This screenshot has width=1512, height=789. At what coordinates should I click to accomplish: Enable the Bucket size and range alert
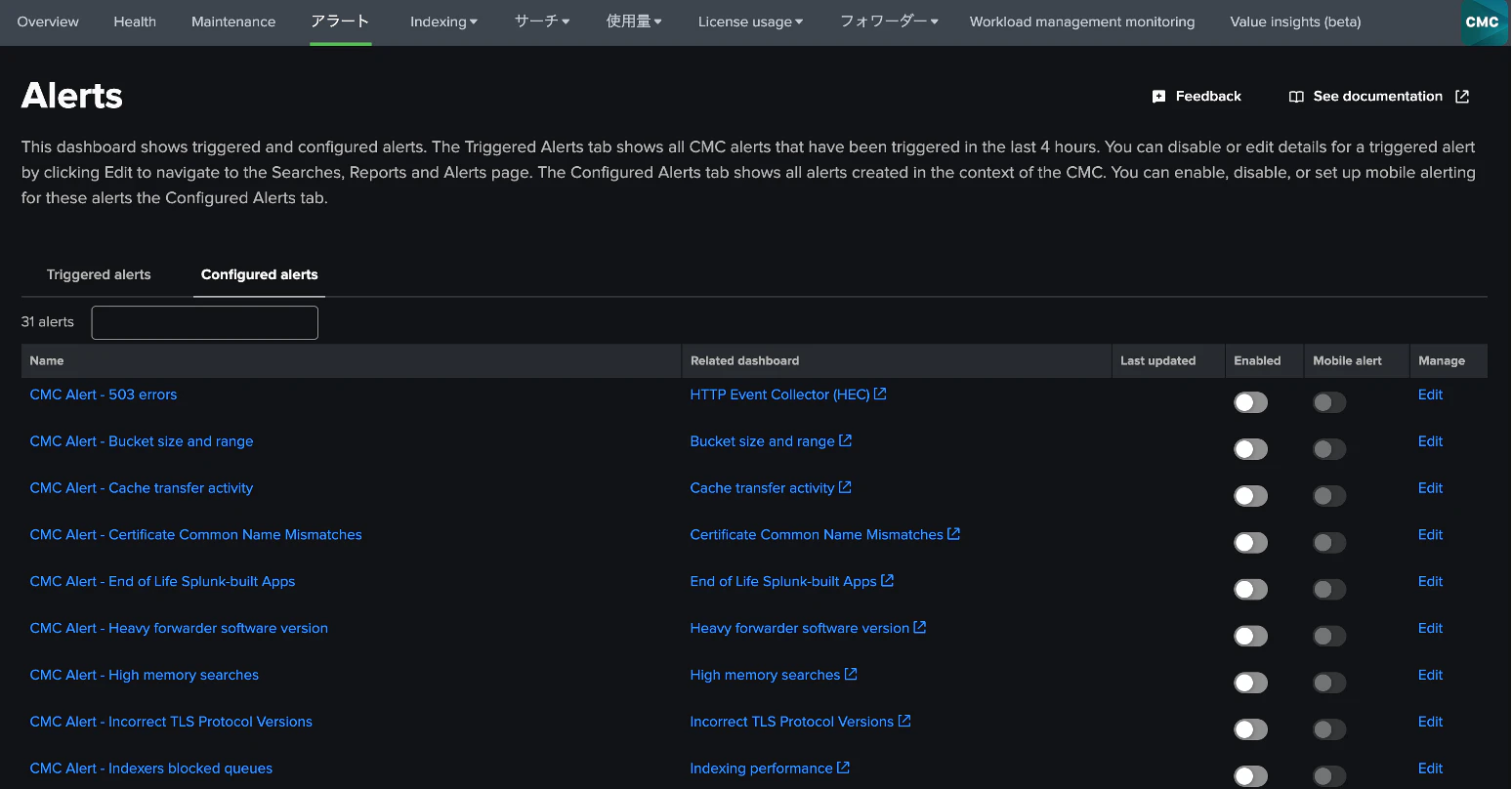(1250, 449)
